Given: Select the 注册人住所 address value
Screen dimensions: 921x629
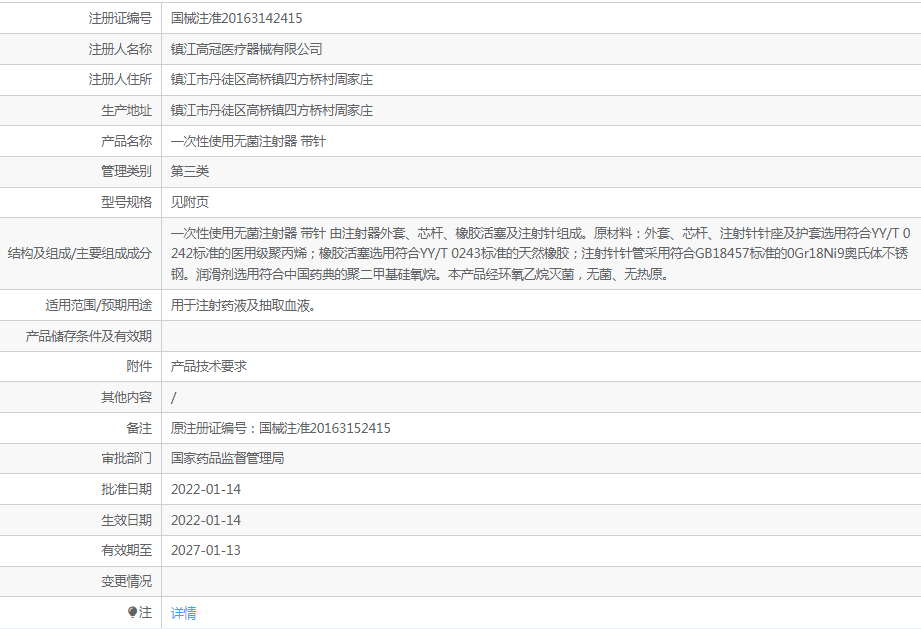Looking at the screenshot, I should (271, 80).
